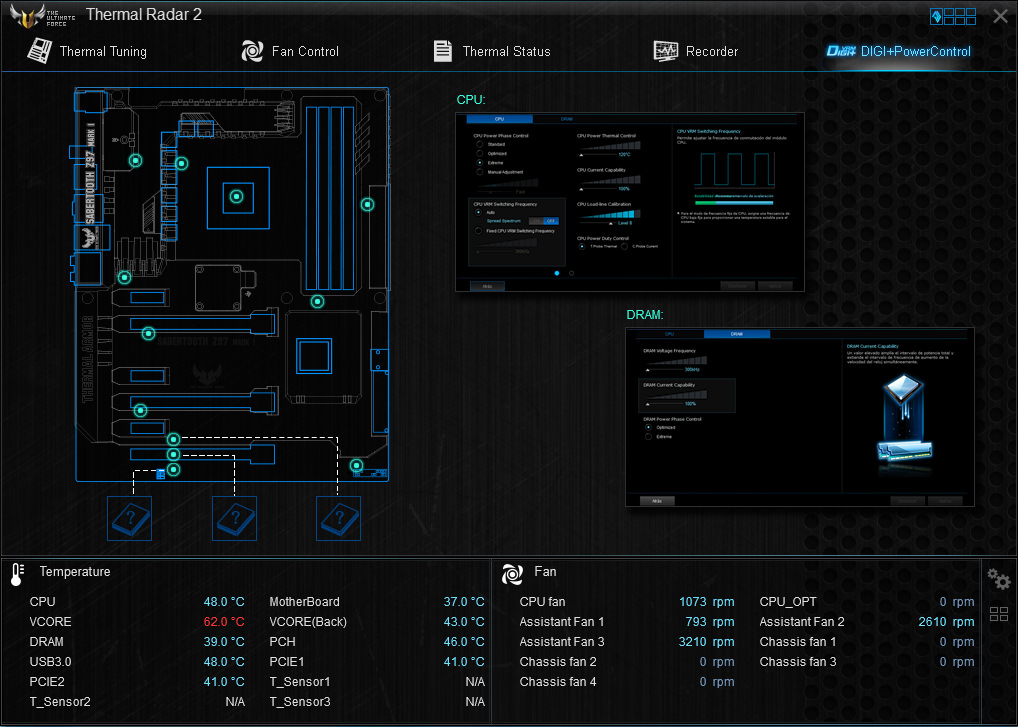Select the Chassis fan 1 label
The image size is (1018, 727).
coord(798,642)
